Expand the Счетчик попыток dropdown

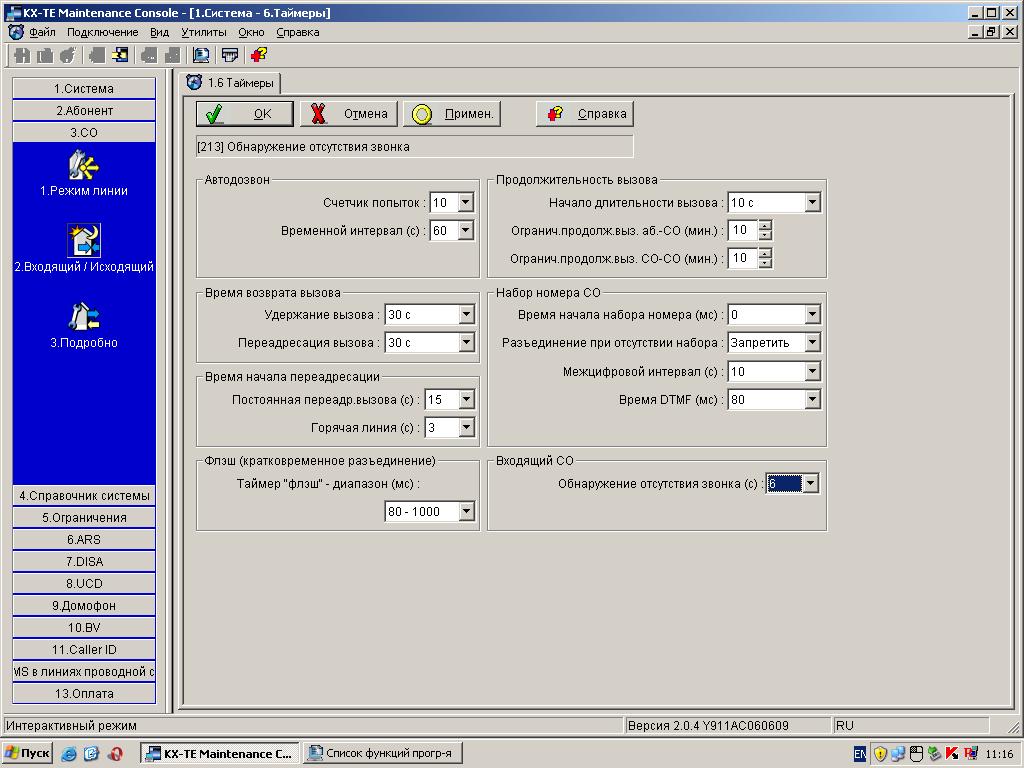point(465,202)
